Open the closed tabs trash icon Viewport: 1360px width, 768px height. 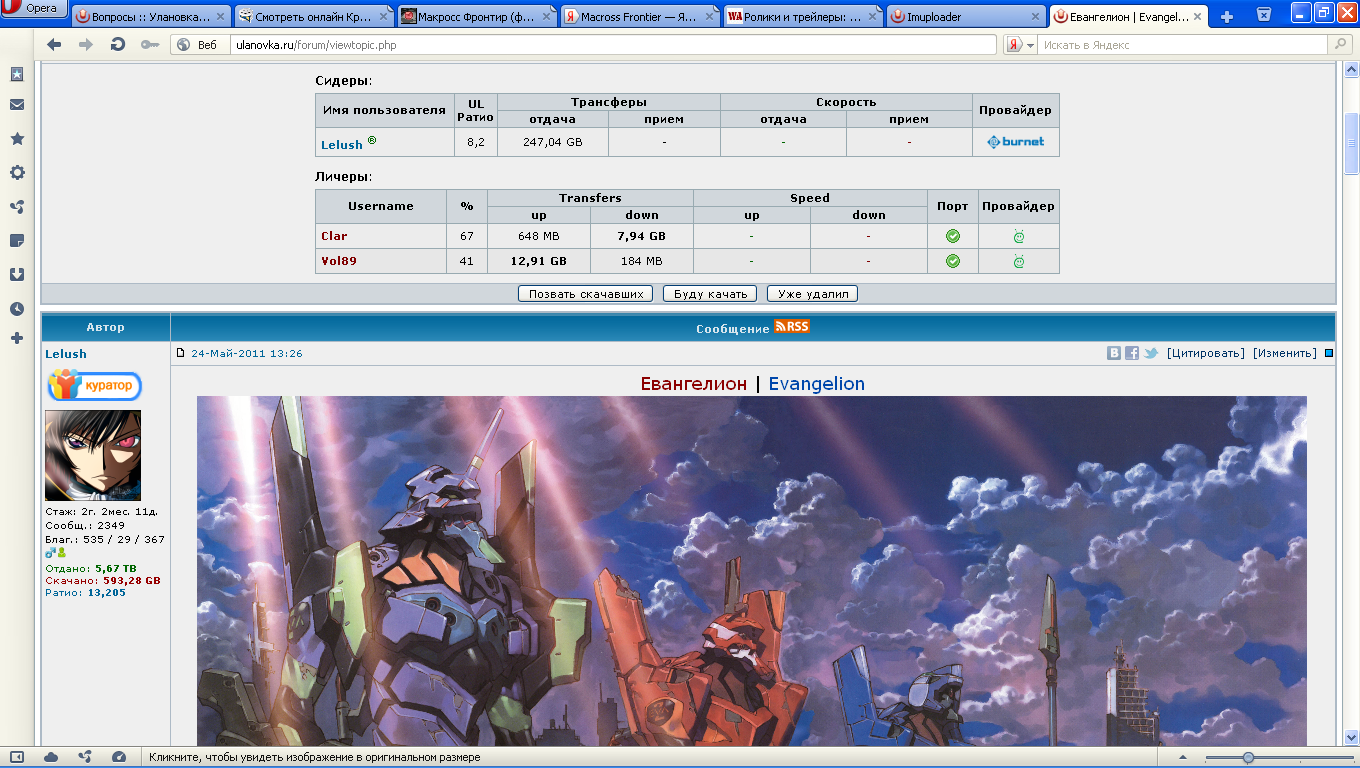tap(1264, 15)
